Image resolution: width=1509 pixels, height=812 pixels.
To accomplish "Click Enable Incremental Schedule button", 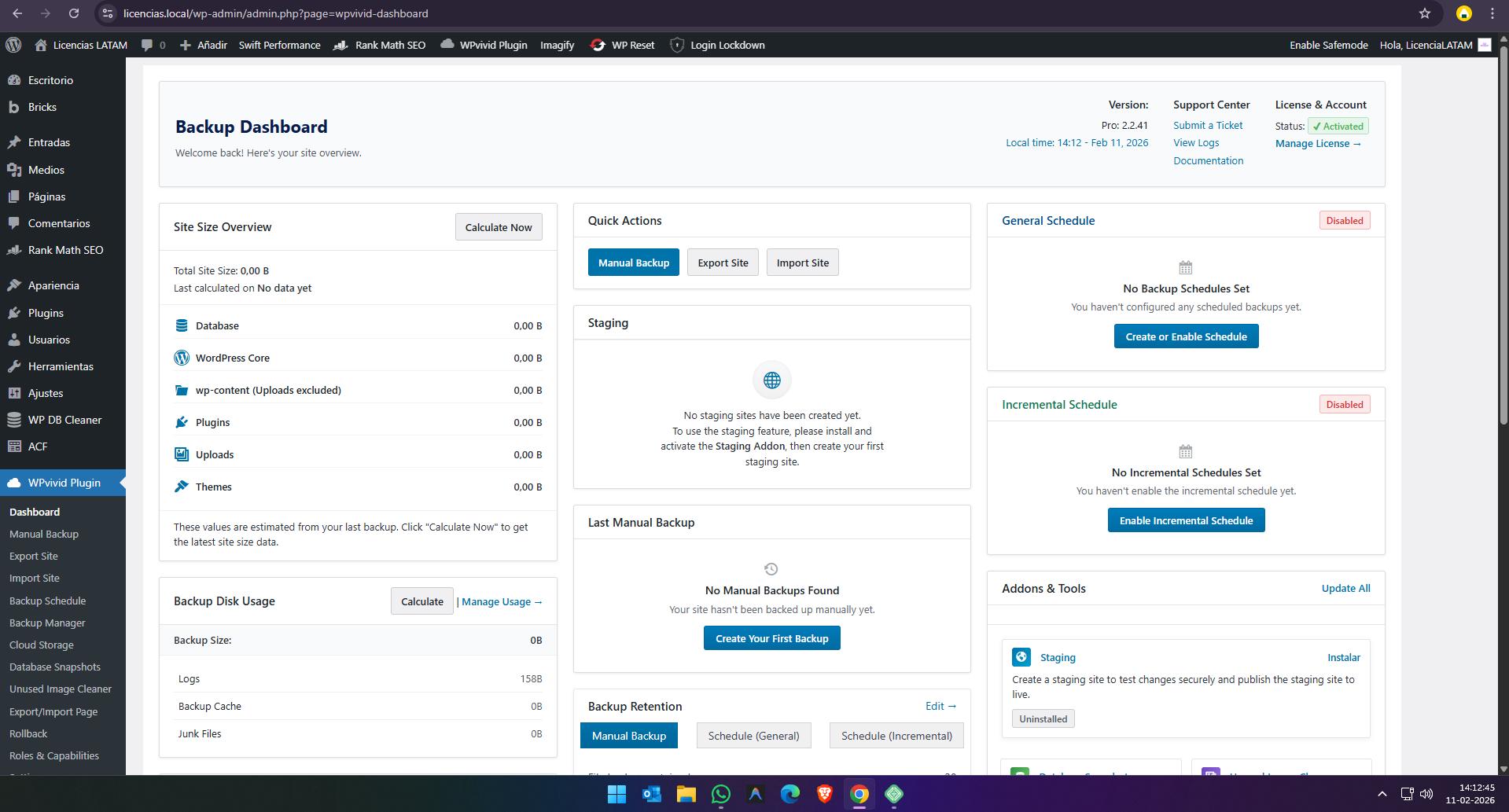I will pyautogui.click(x=1186, y=520).
